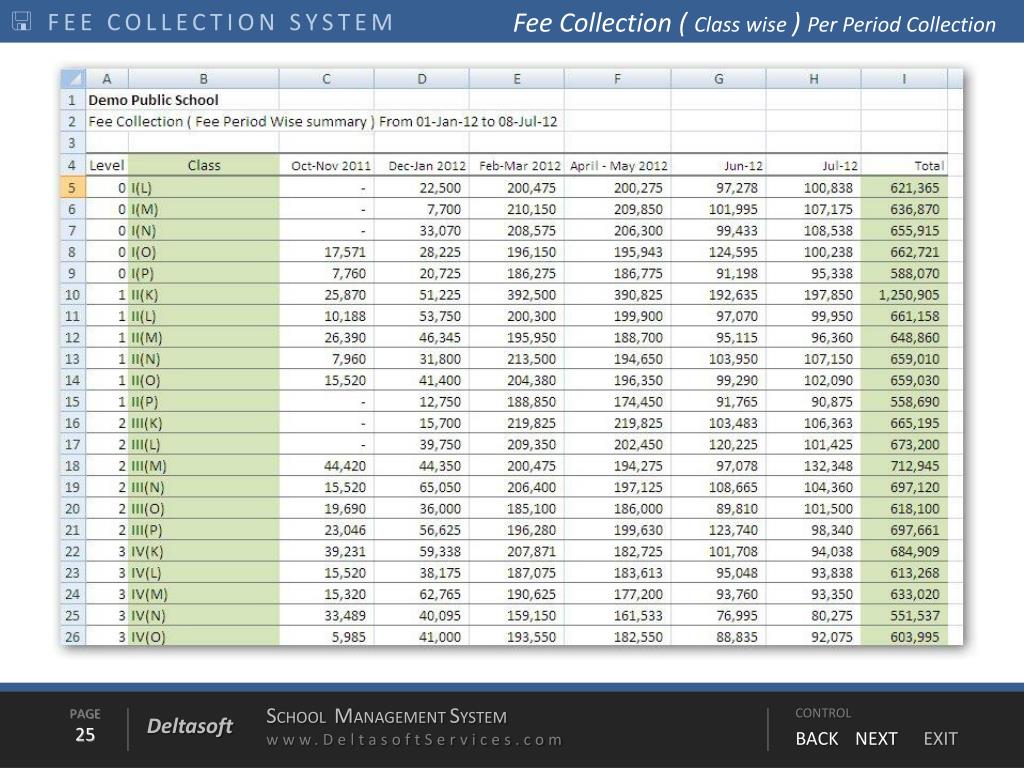The image size is (1024, 768).
Task: Click cell value '124,595'
Action: coord(718,252)
